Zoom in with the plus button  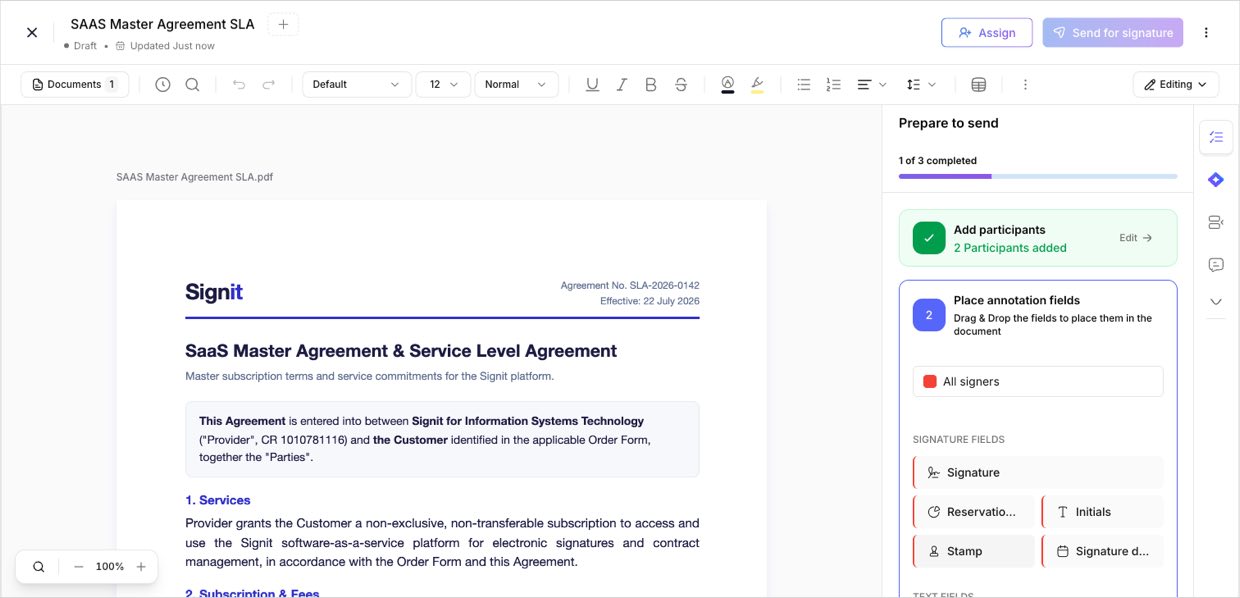click(141, 566)
